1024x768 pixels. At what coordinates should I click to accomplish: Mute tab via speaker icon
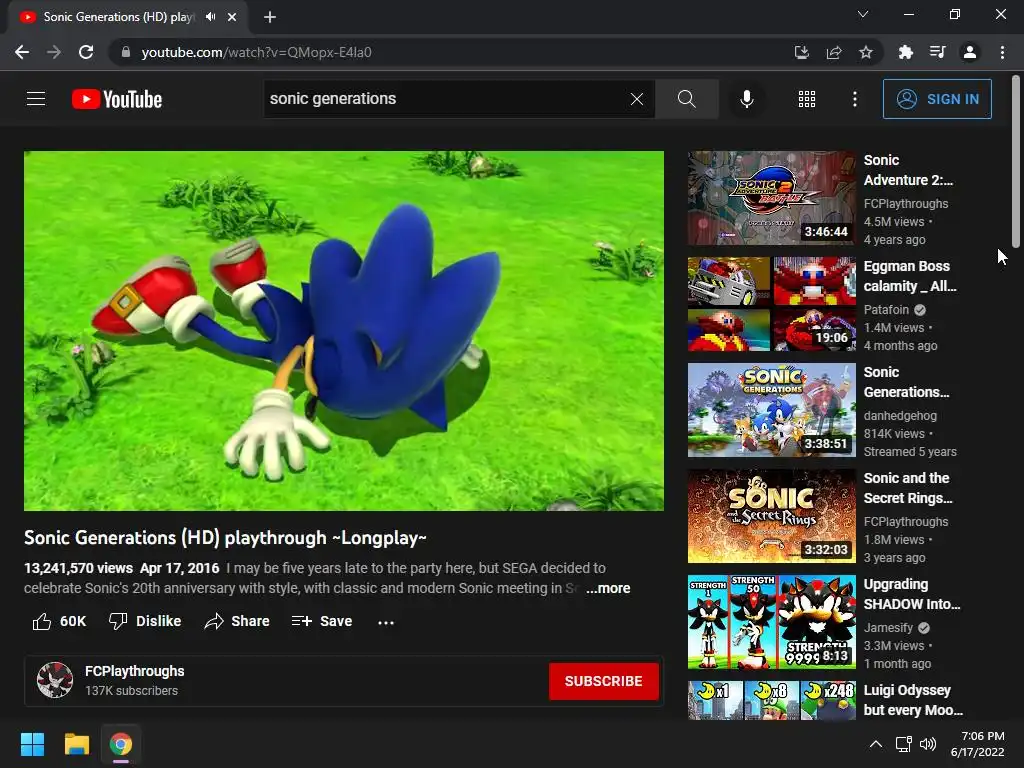210,17
